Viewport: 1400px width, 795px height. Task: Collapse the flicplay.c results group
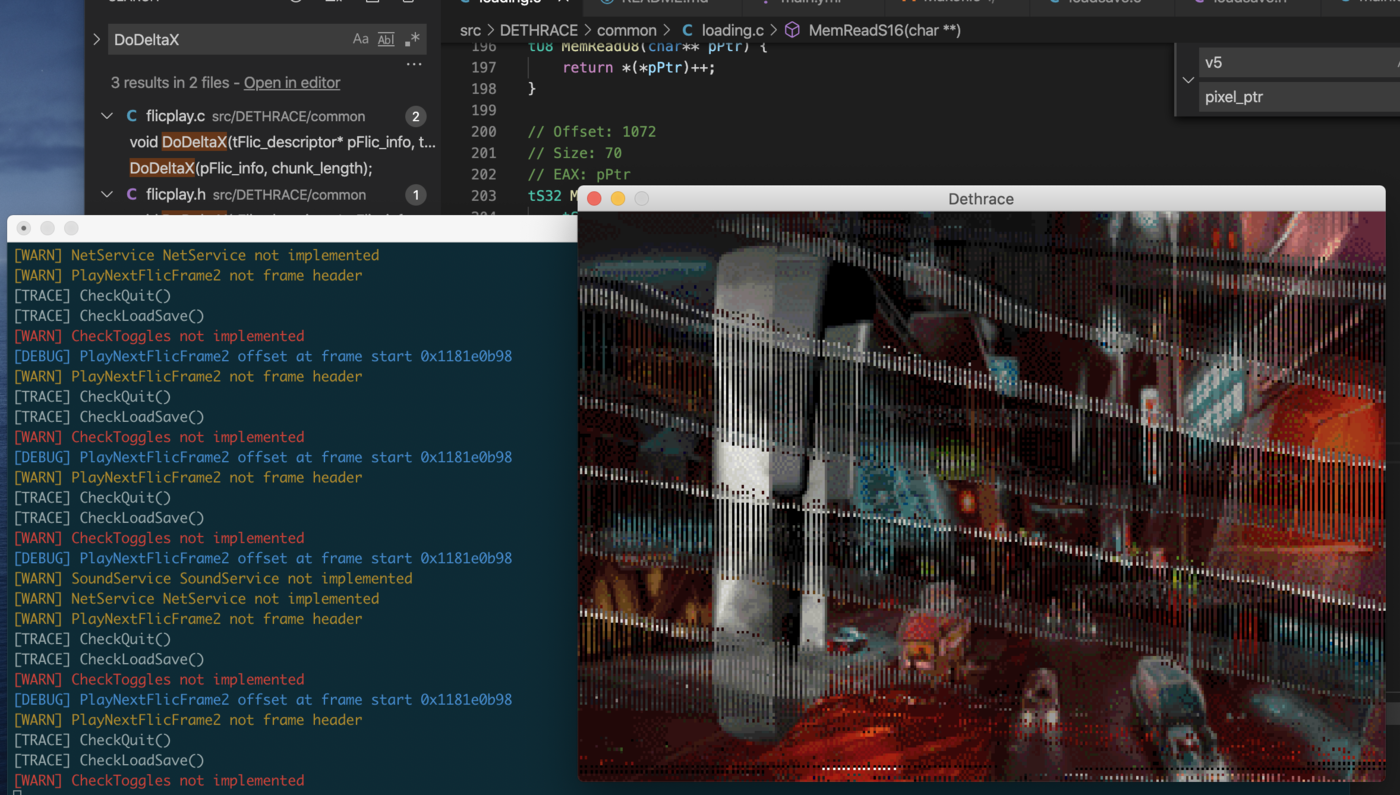coord(107,116)
